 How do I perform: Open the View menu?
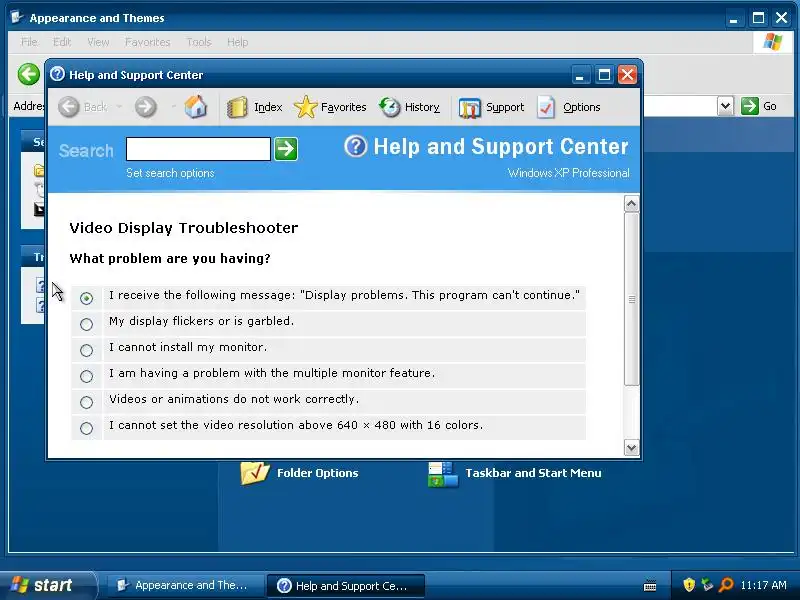point(98,42)
